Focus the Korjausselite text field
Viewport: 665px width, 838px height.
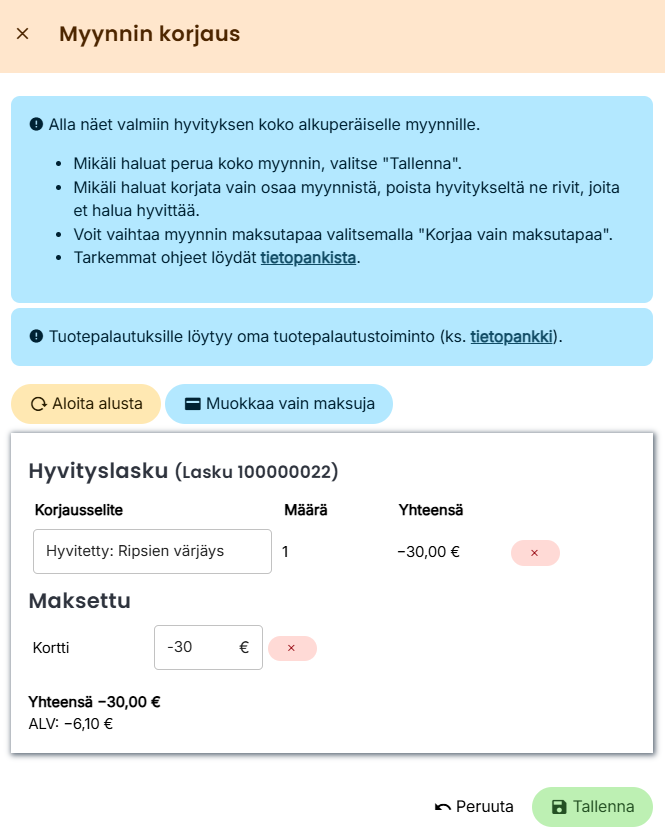coord(152,551)
